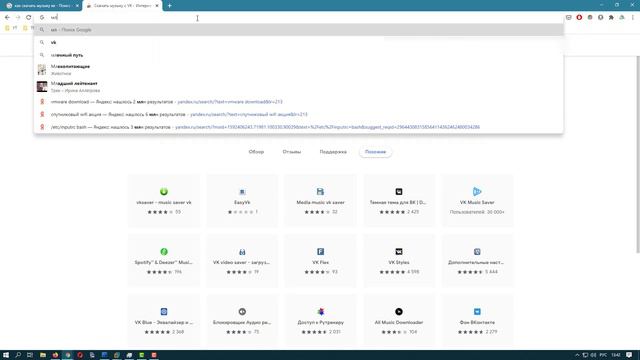
Task: Open the '/etc/inputrc bash' Yandex history suggestion
Action: tap(299, 127)
